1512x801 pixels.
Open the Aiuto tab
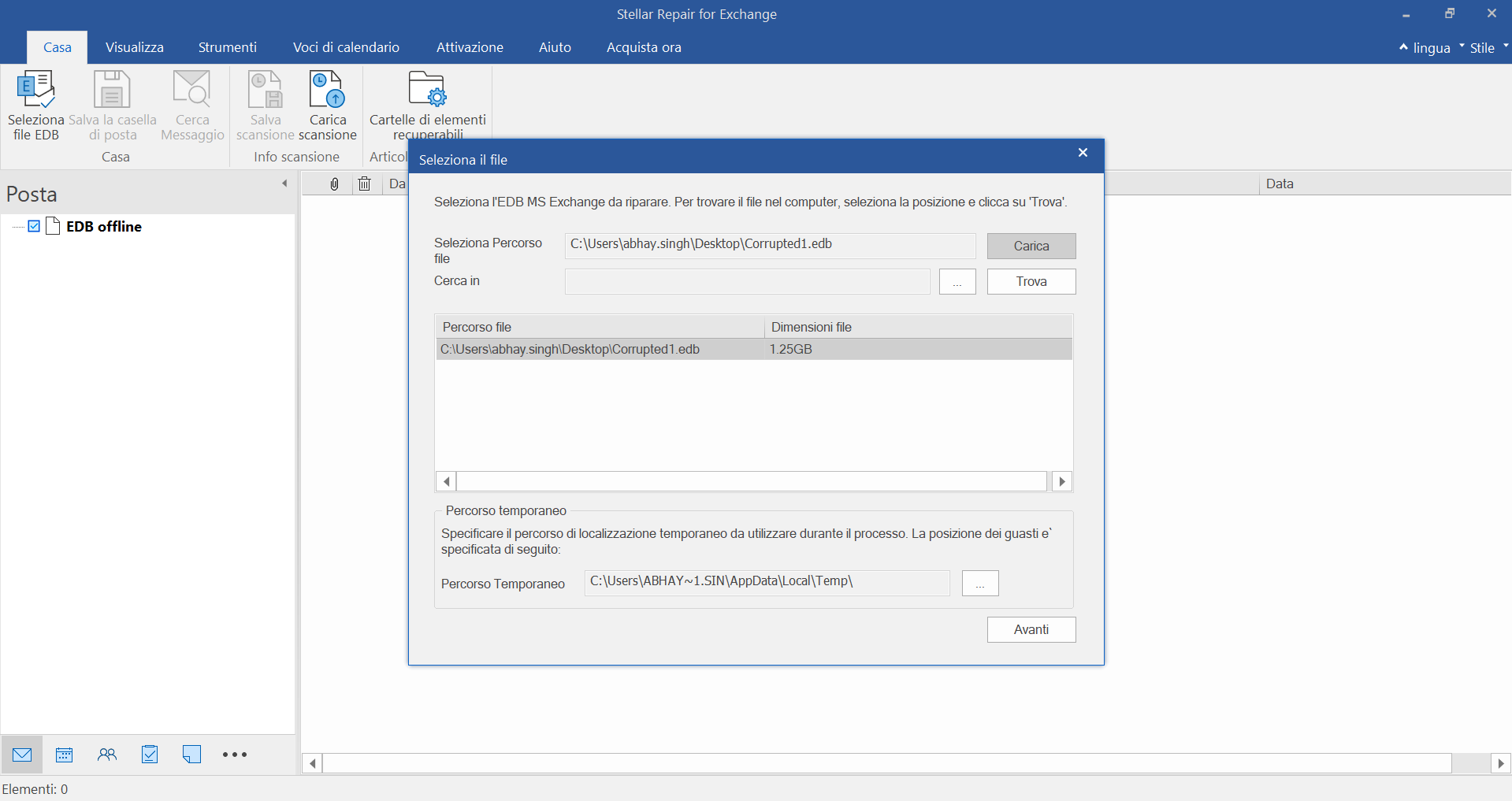555,47
